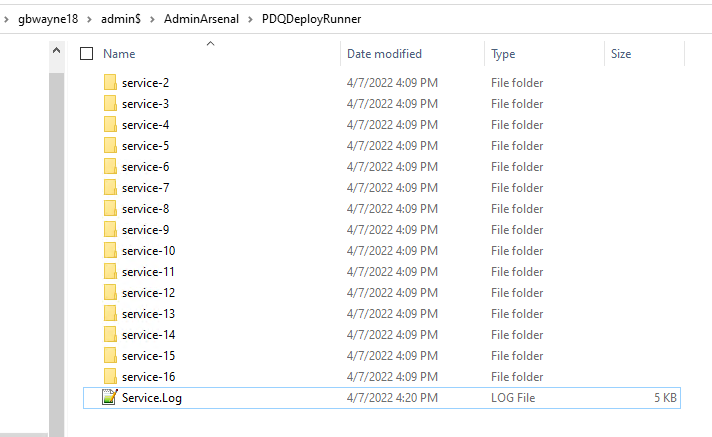
Task: Expand breadcrumb chevron after AdminArsenal
Action: (x=250, y=19)
